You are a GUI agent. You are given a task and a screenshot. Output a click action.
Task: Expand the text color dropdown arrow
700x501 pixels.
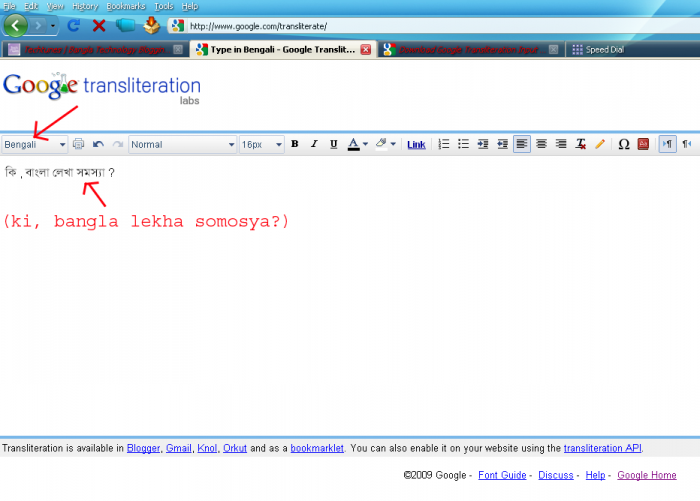click(365, 144)
